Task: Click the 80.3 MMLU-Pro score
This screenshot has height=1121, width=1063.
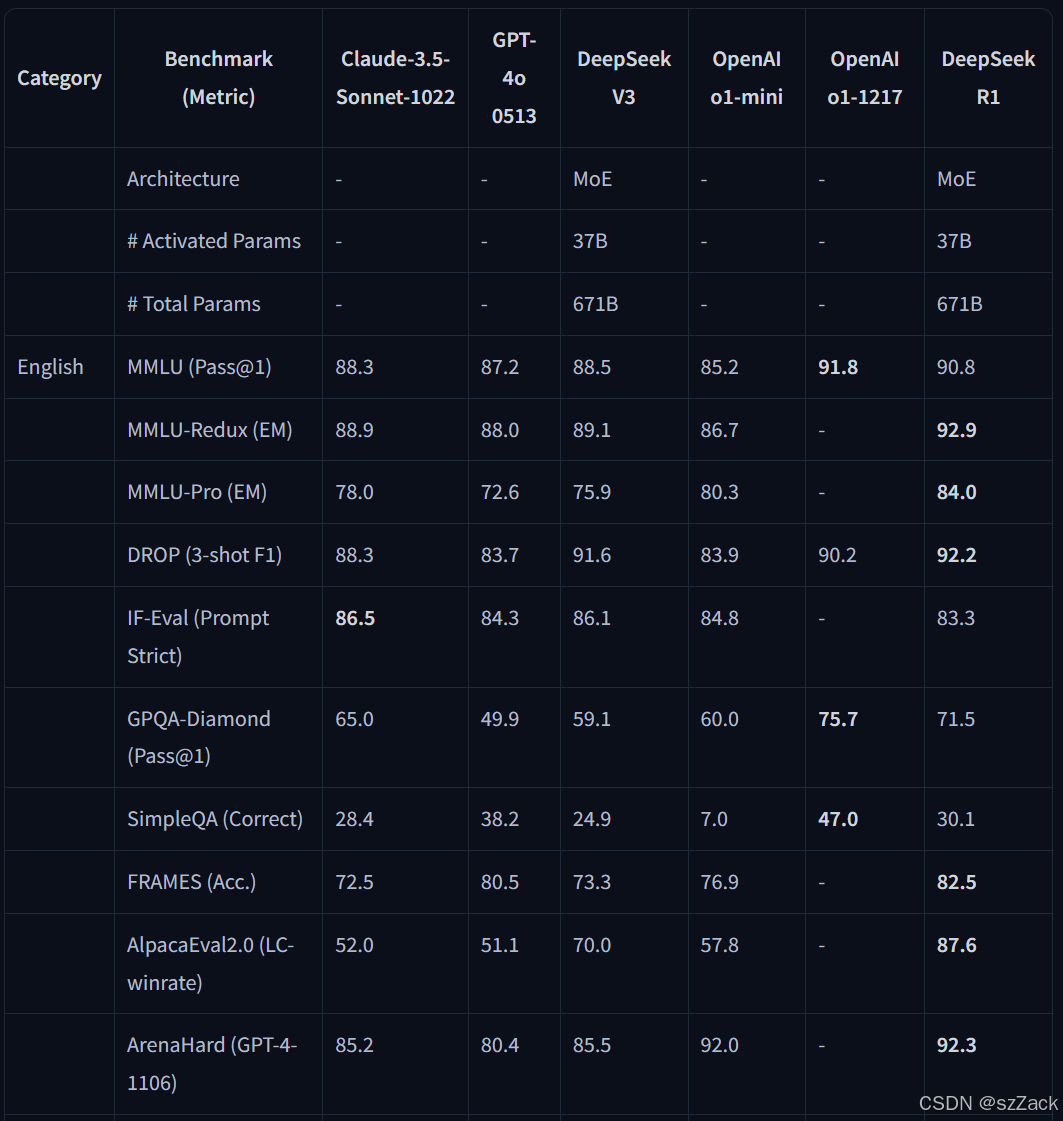Action: tap(719, 492)
